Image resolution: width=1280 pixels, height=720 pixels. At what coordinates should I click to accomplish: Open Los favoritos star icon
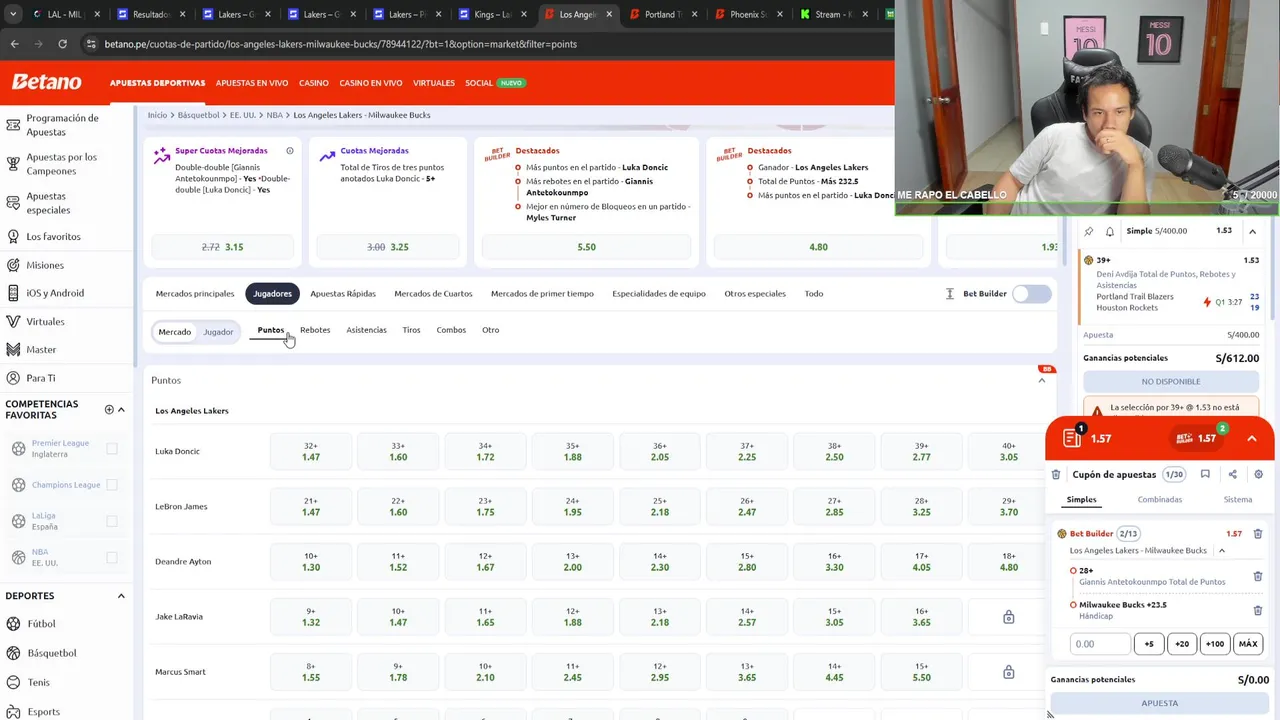click(x=13, y=237)
